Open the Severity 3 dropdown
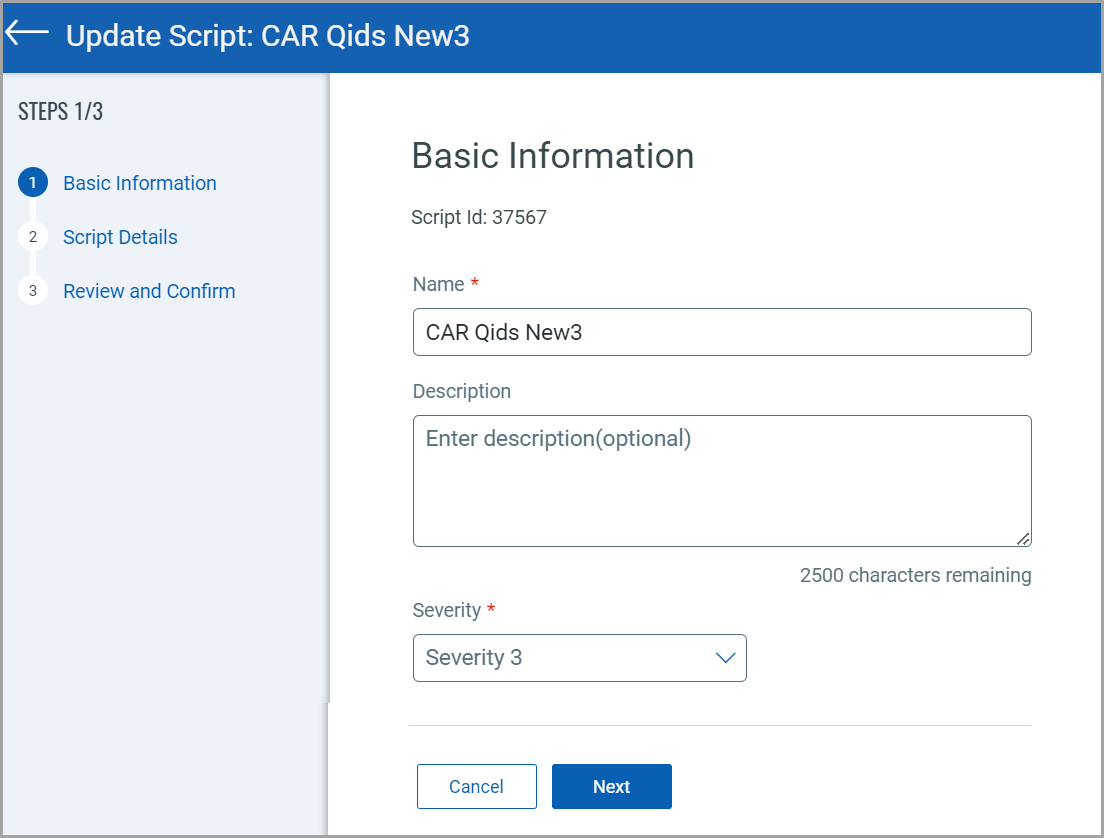 pyautogui.click(x=579, y=658)
